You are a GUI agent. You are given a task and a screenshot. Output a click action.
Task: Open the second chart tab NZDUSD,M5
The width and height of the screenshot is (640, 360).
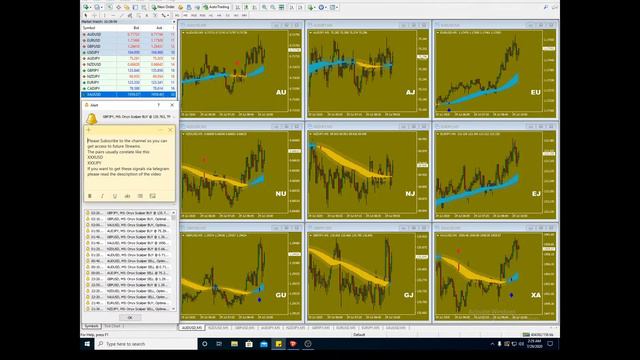(218, 328)
